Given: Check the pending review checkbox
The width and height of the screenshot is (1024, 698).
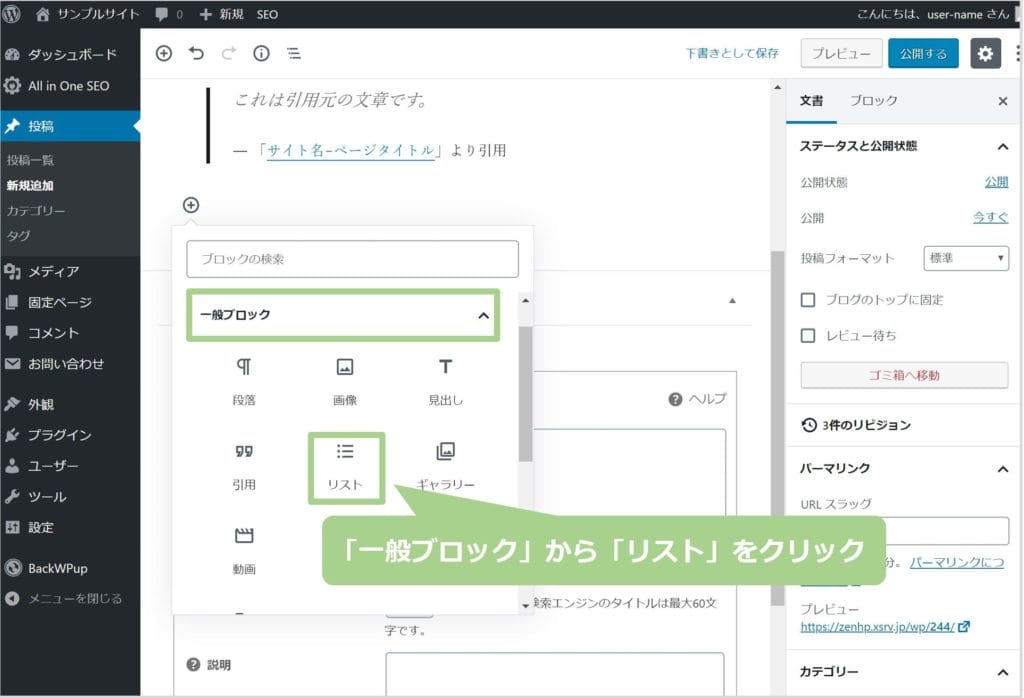Looking at the screenshot, I should 808,335.
